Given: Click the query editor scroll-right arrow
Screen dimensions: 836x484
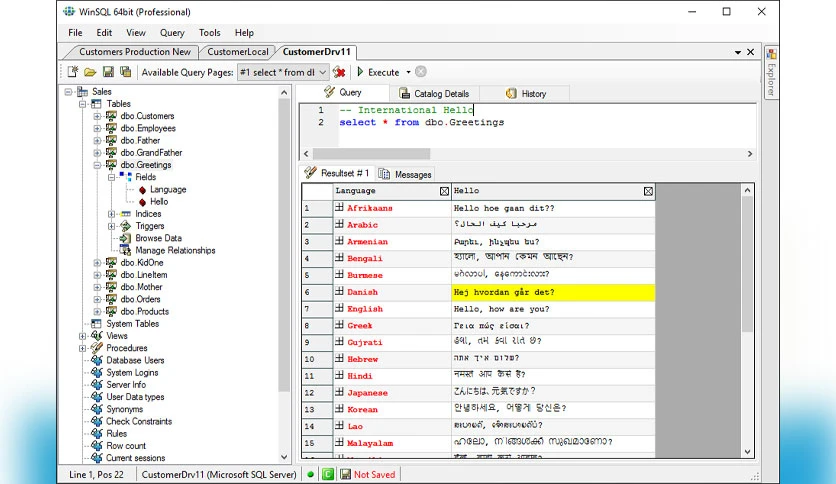Looking at the screenshot, I should click(x=750, y=154).
